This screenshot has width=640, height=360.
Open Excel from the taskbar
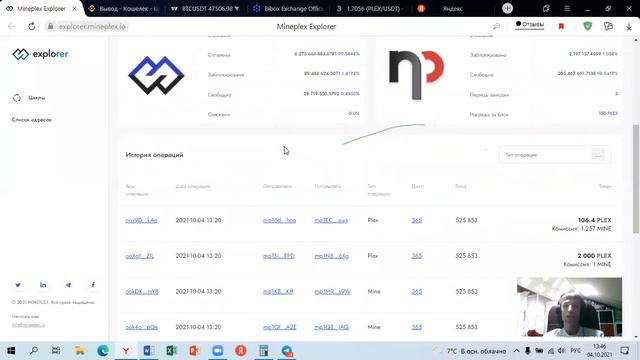(171, 351)
